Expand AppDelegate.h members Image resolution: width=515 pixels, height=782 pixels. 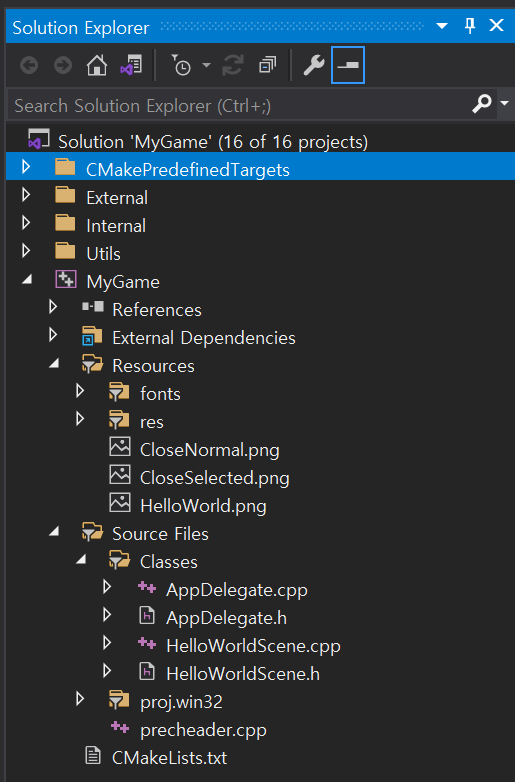(x=107, y=614)
